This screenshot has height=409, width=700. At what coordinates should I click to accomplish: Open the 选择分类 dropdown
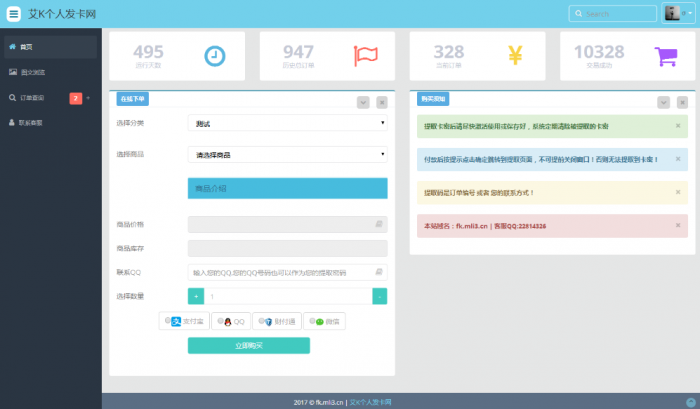287,123
